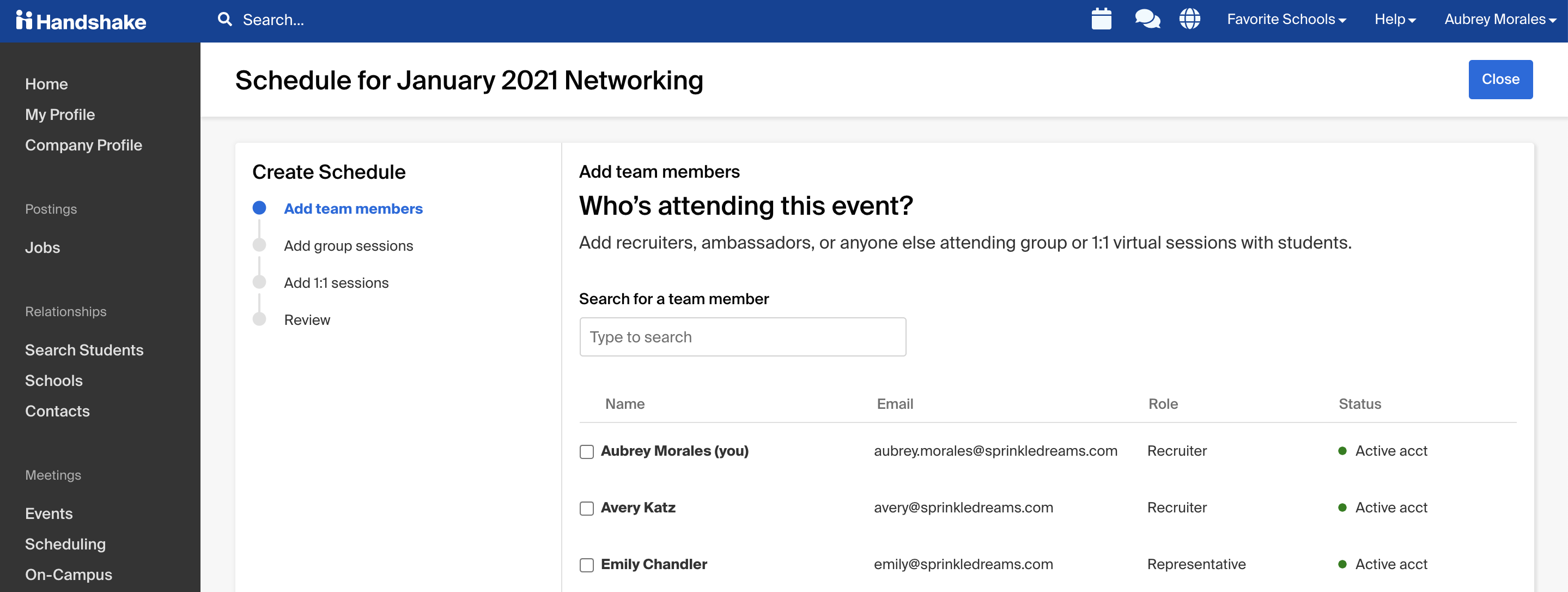Click the Add group sessions step

click(x=347, y=244)
